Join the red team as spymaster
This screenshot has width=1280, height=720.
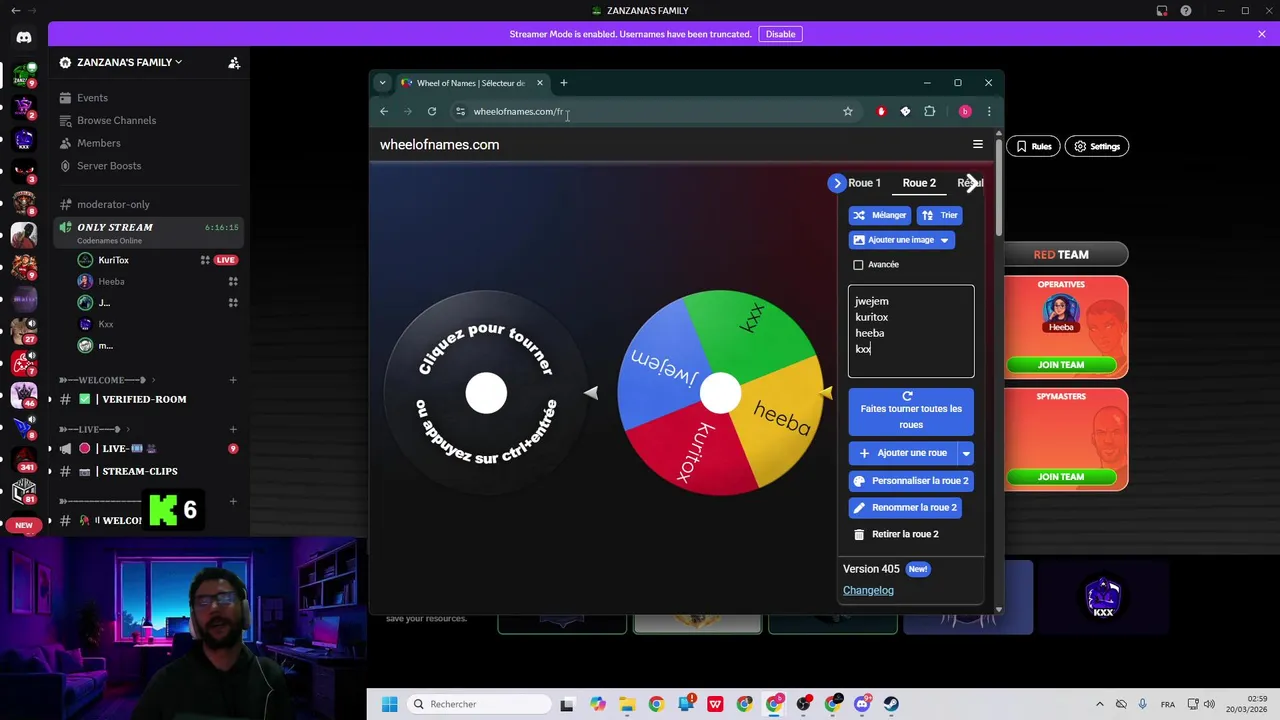click(1061, 477)
